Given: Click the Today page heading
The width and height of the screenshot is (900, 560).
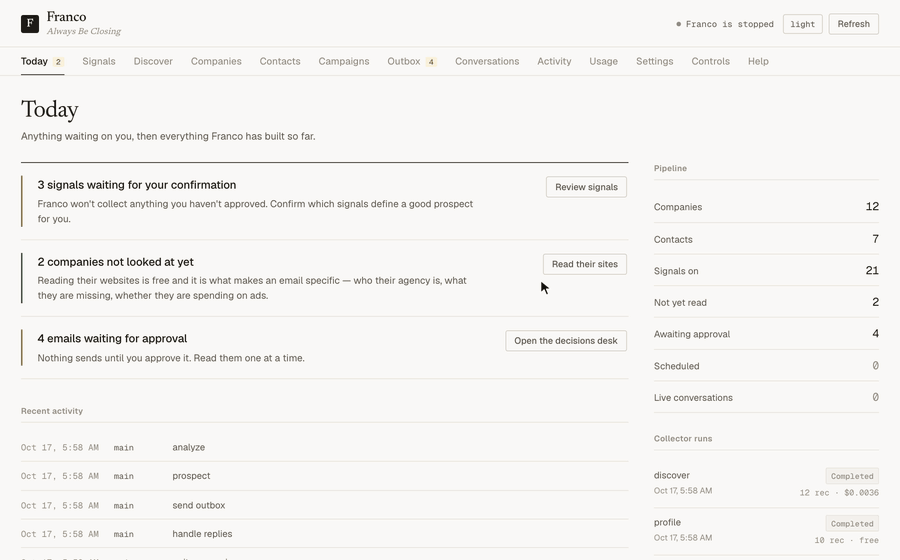Looking at the screenshot, I should (50, 110).
